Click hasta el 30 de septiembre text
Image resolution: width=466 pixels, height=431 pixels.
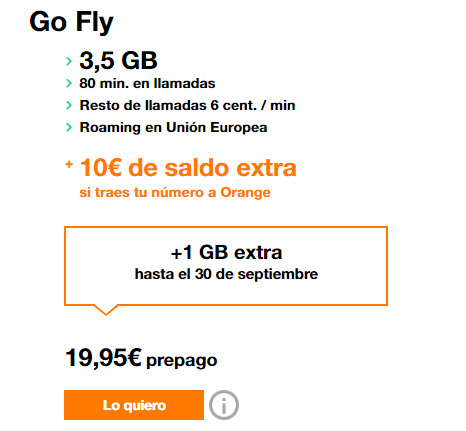[x=226, y=274]
